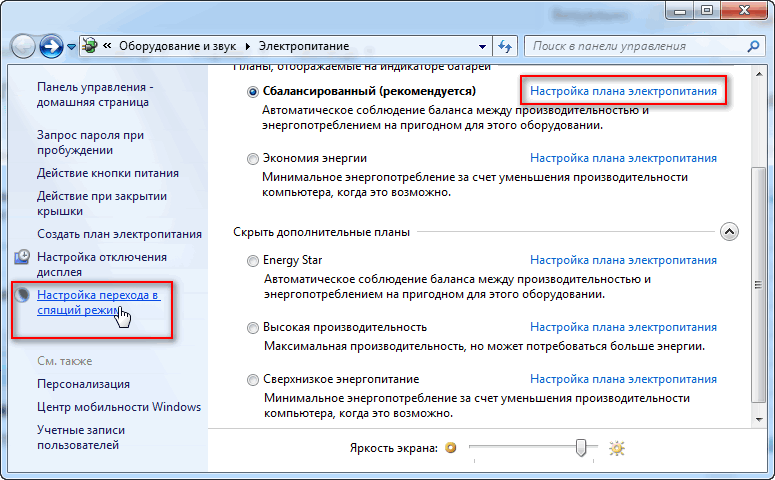775x480 pixels.
Task: Open plan settings for Сбалансированный
Action: click(623, 91)
